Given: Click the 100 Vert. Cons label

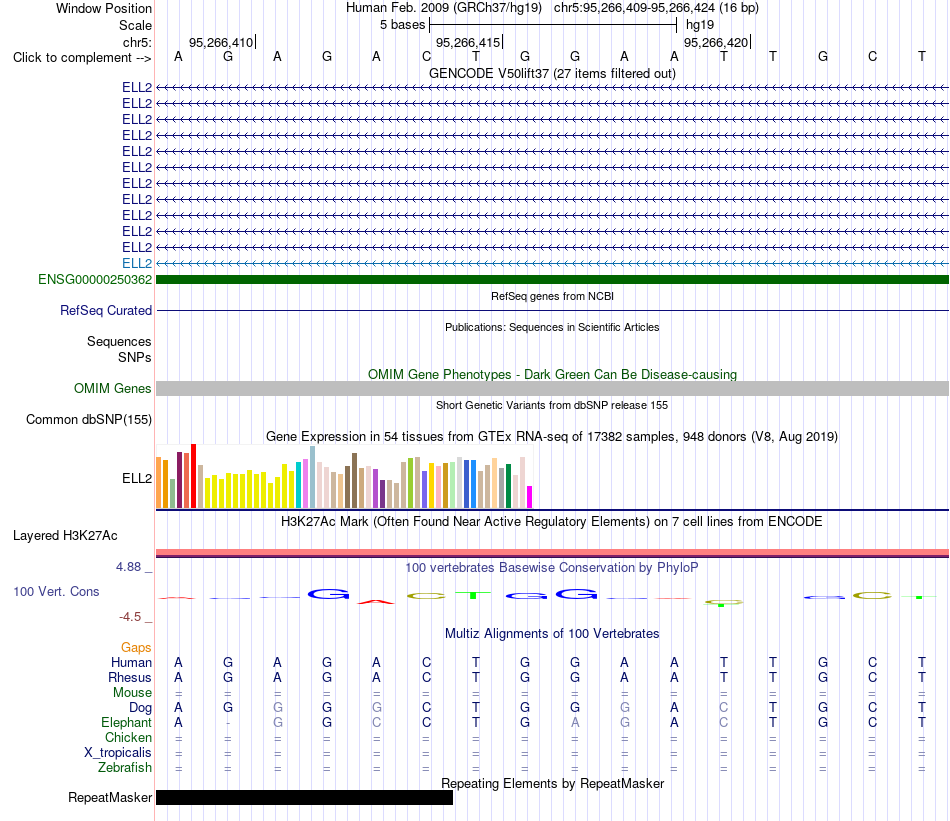Looking at the screenshot, I should pos(56,591).
